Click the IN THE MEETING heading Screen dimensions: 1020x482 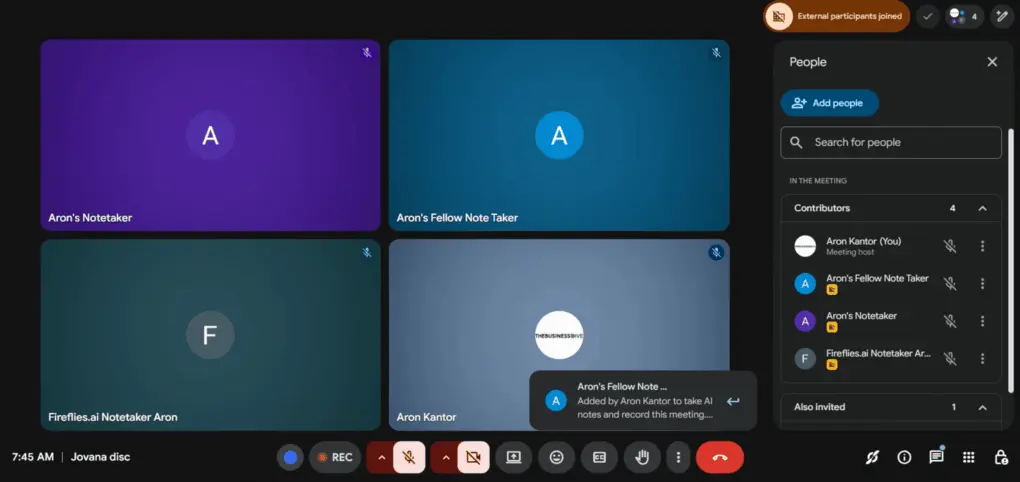coord(818,181)
